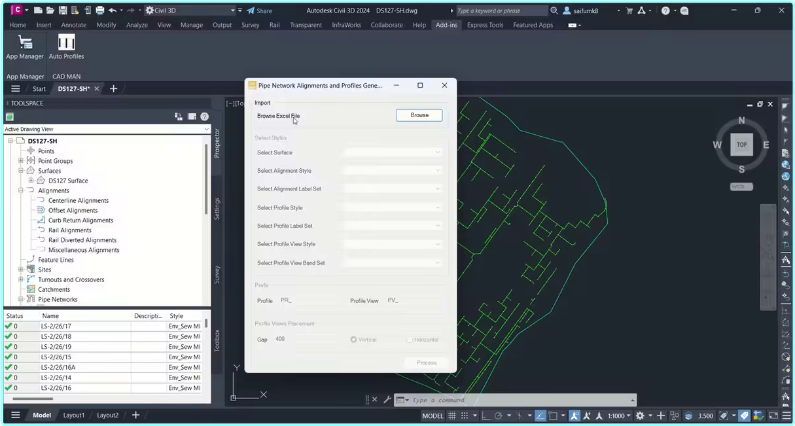Image resolution: width=795 pixels, height=426 pixels.
Task: Click the WCS label under ViewCube
Action: (x=741, y=187)
